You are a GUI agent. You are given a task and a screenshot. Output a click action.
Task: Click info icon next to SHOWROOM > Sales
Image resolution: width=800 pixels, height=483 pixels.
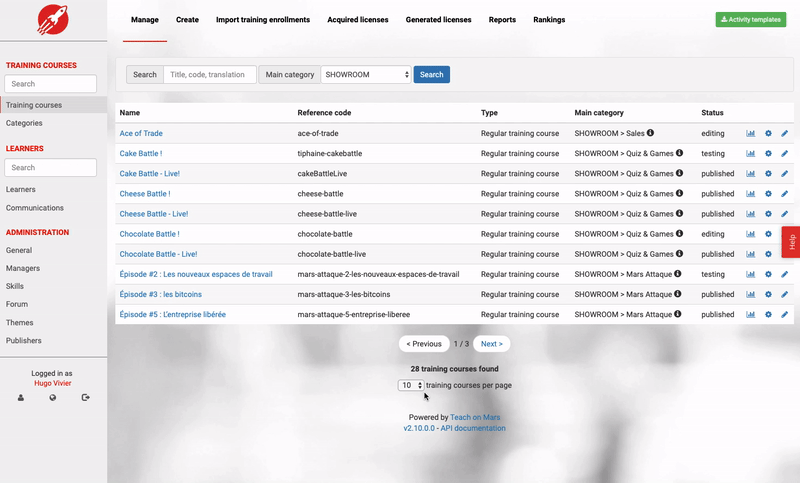(650, 133)
